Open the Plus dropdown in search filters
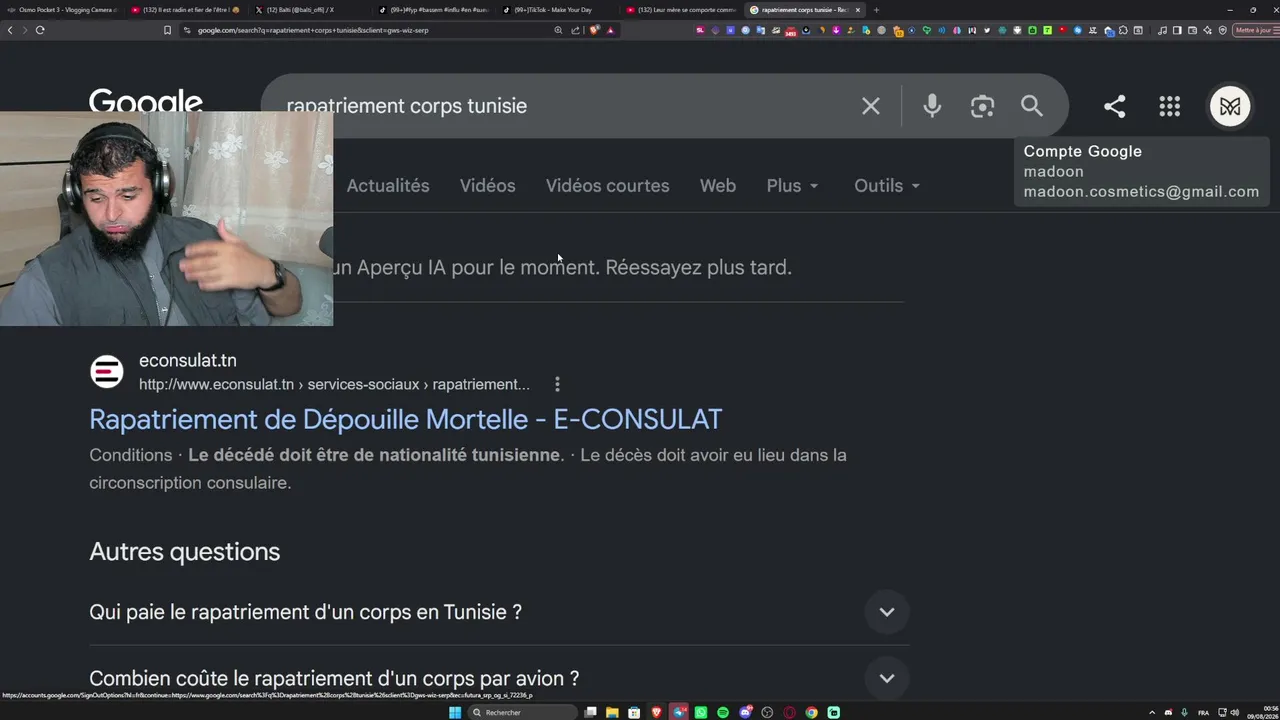This screenshot has width=1280, height=720. point(792,186)
